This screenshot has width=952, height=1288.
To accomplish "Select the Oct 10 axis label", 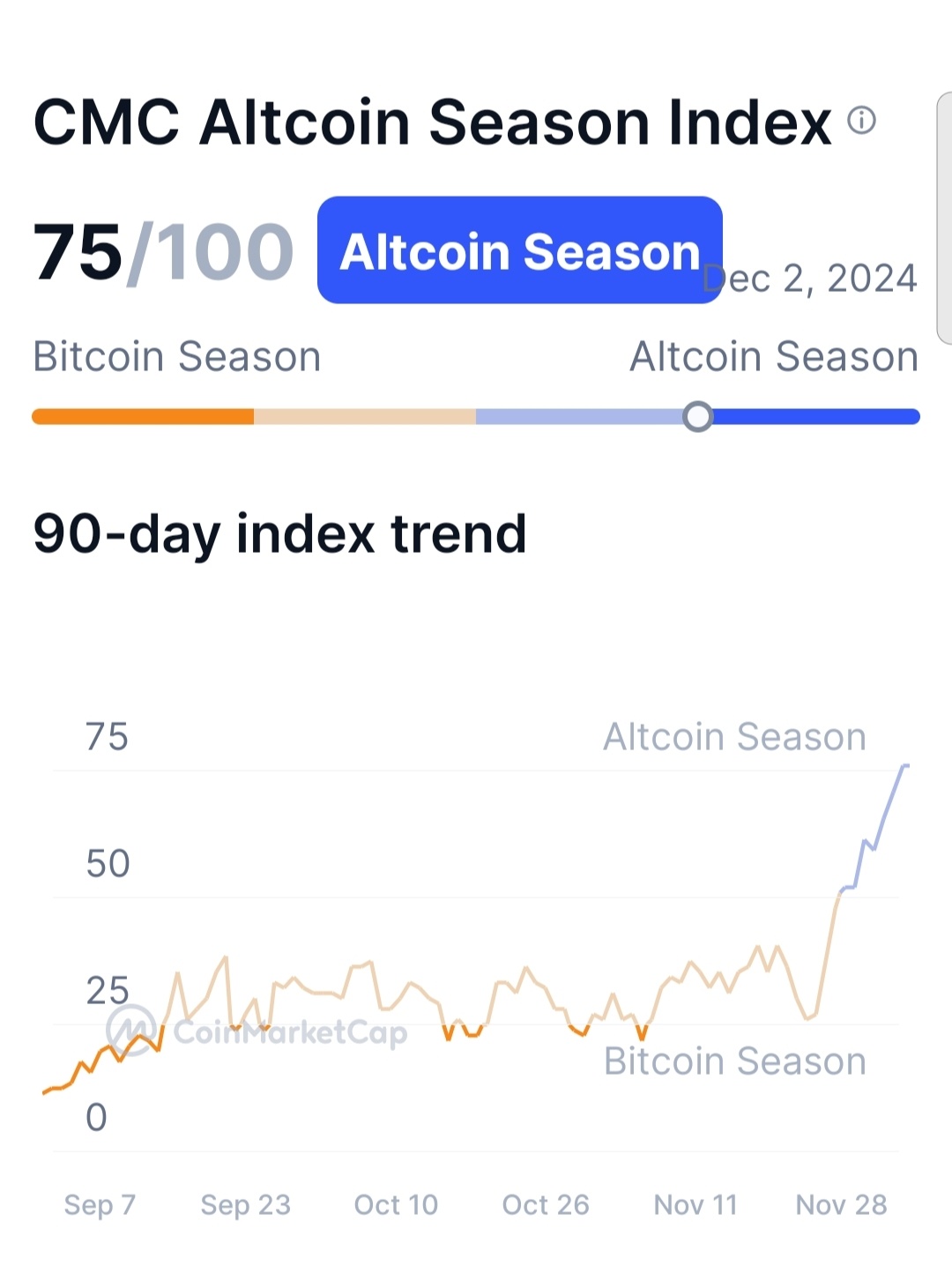I will tap(396, 1204).
